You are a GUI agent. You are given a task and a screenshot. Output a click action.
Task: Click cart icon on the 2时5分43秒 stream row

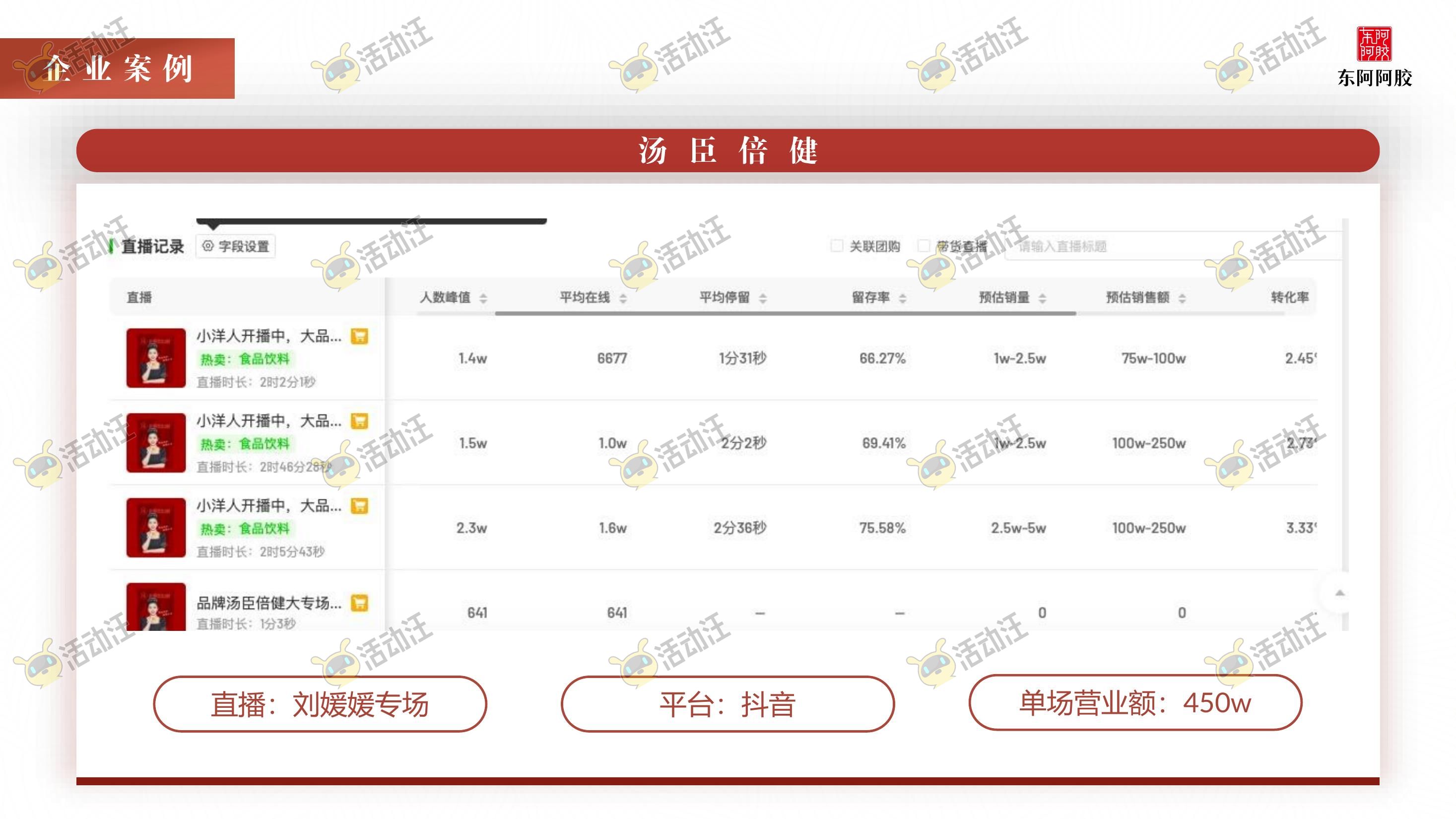pyautogui.click(x=359, y=506)
